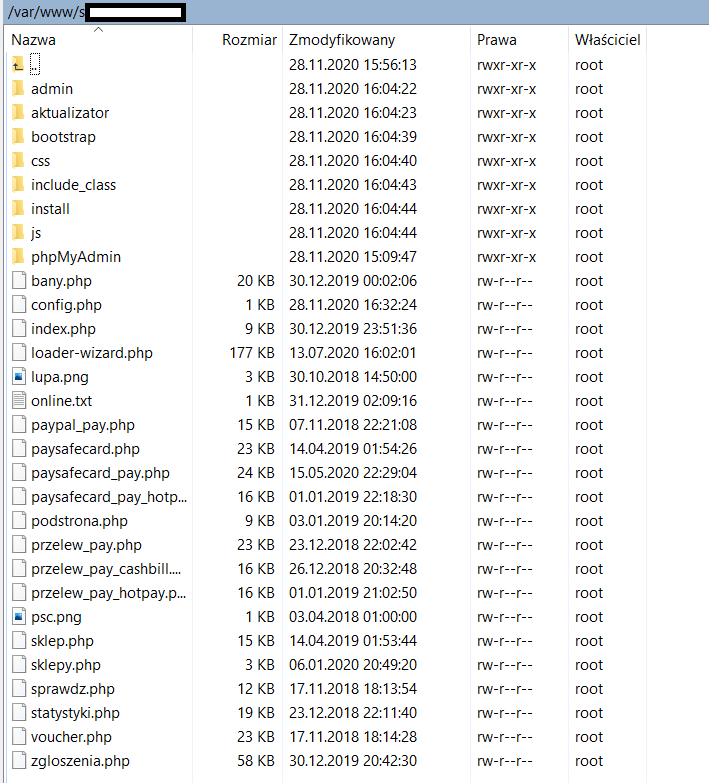709x783 pixels.
Task: Sort by Zmodyfikowany date column header
Action: pos(342,40)
